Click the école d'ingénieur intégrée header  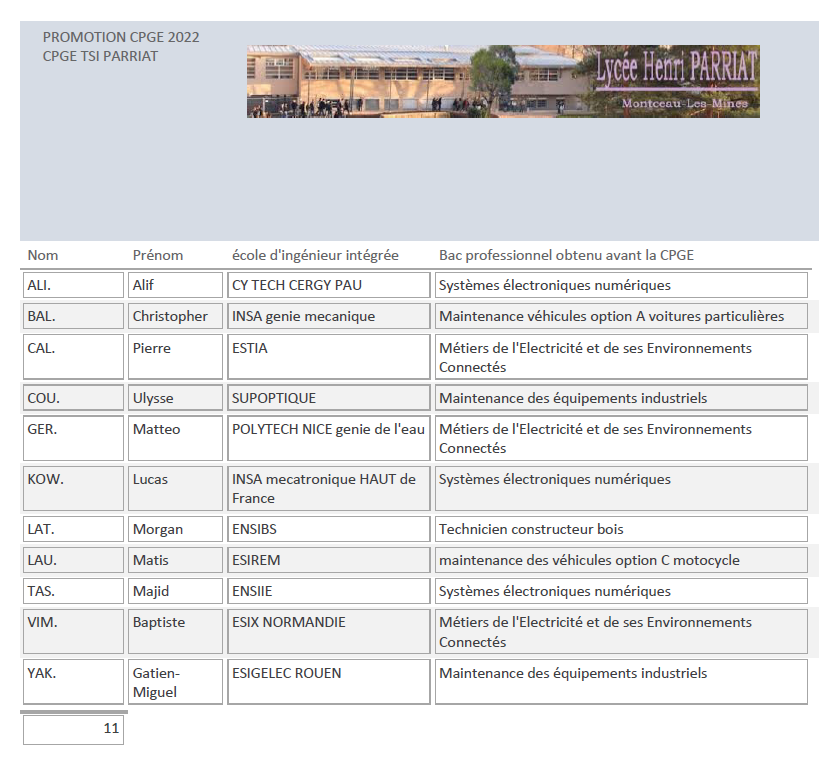click(x=315, y=255)
